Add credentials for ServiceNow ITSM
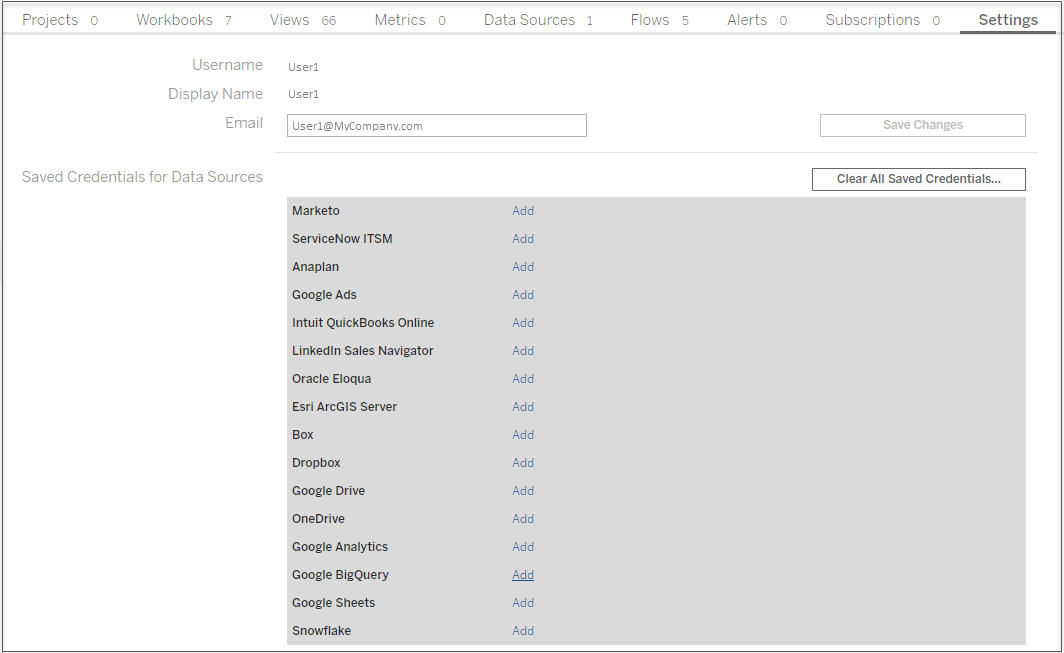The width and height of the screenshot is (1064, 653). coord(522,239)
